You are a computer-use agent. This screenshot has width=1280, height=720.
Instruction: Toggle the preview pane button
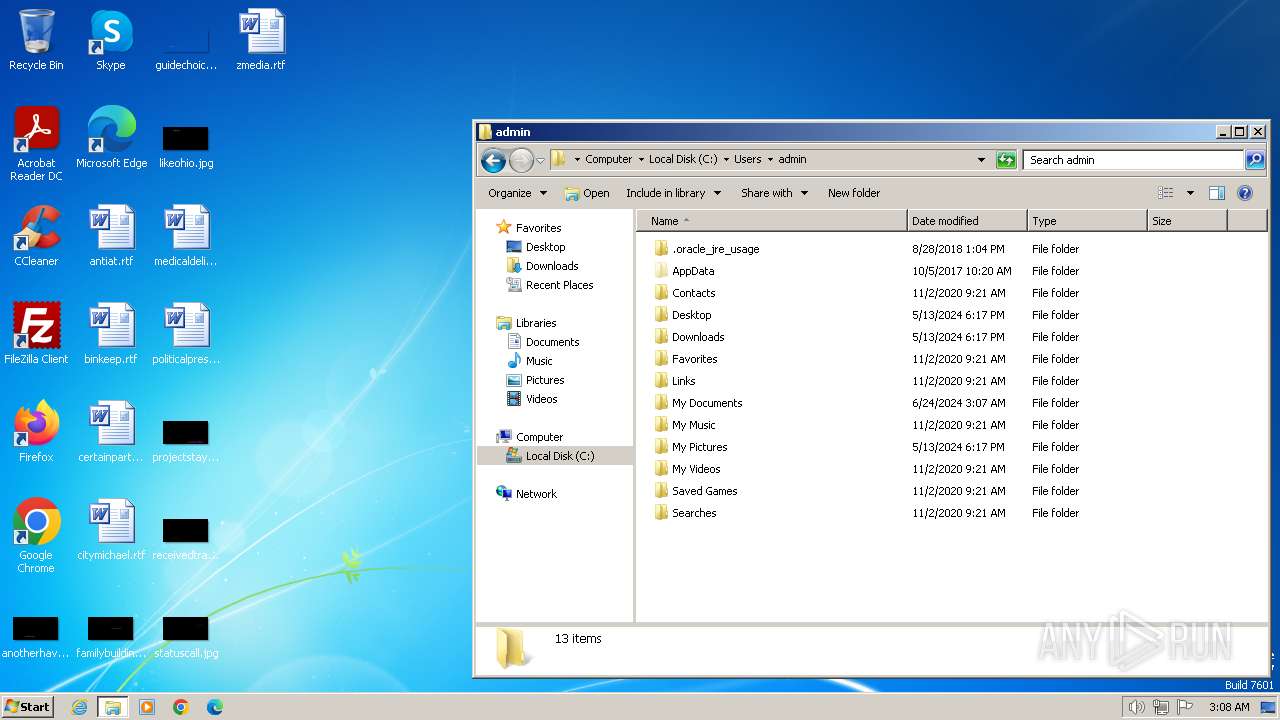[1217, 193]
